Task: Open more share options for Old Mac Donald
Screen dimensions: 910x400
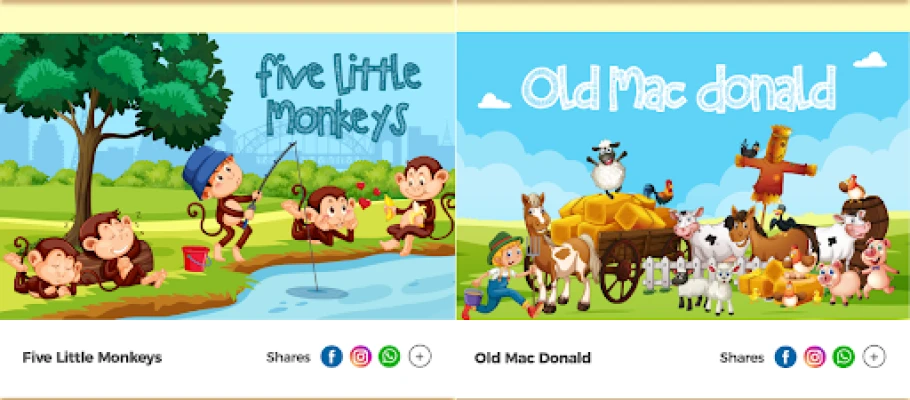Action: [874, 356]
